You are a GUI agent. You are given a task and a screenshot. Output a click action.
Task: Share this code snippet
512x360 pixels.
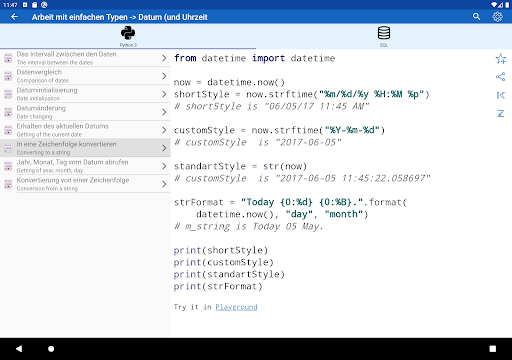click(500, 77)
